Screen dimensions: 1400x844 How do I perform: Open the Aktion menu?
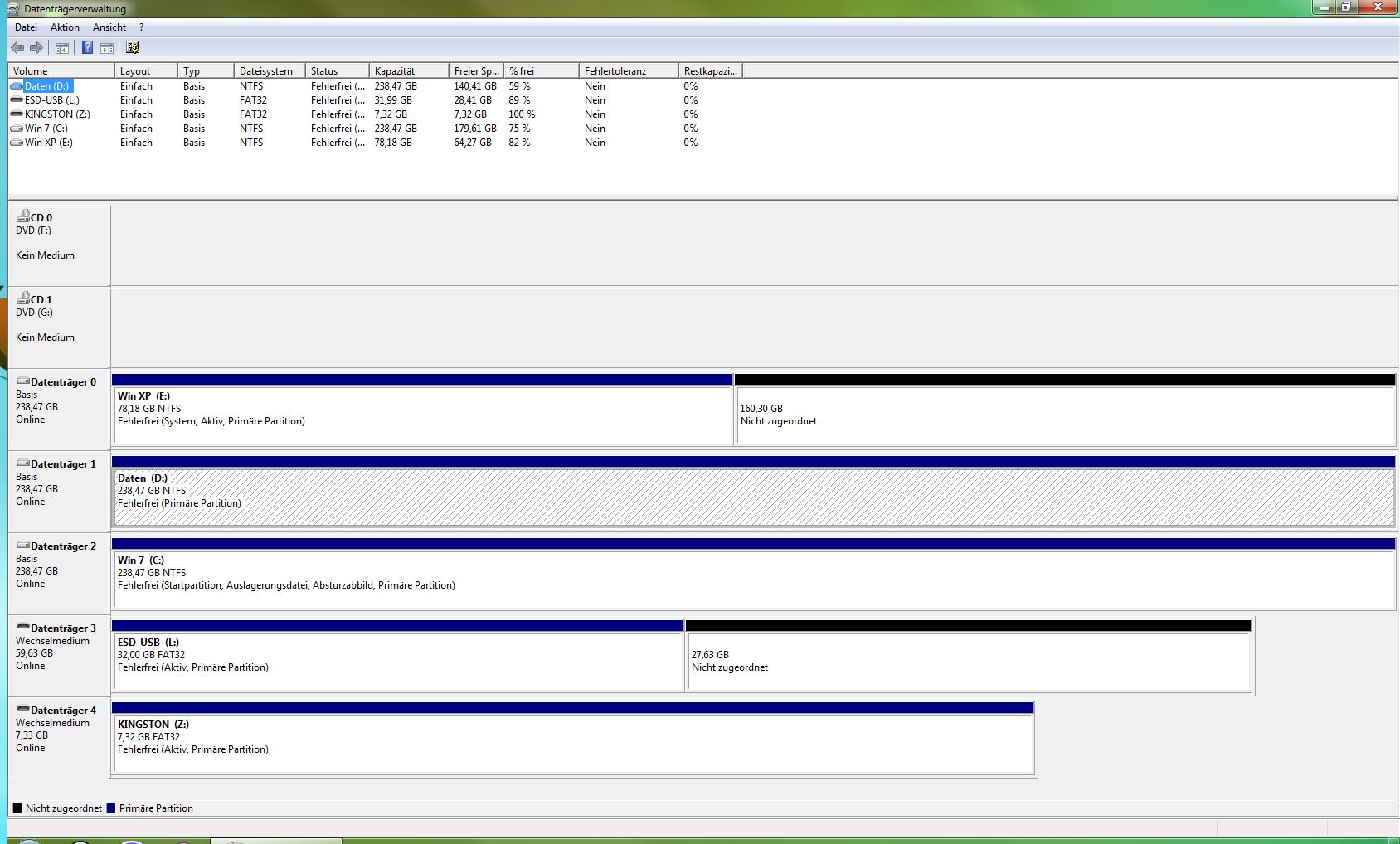click(65, 27)
